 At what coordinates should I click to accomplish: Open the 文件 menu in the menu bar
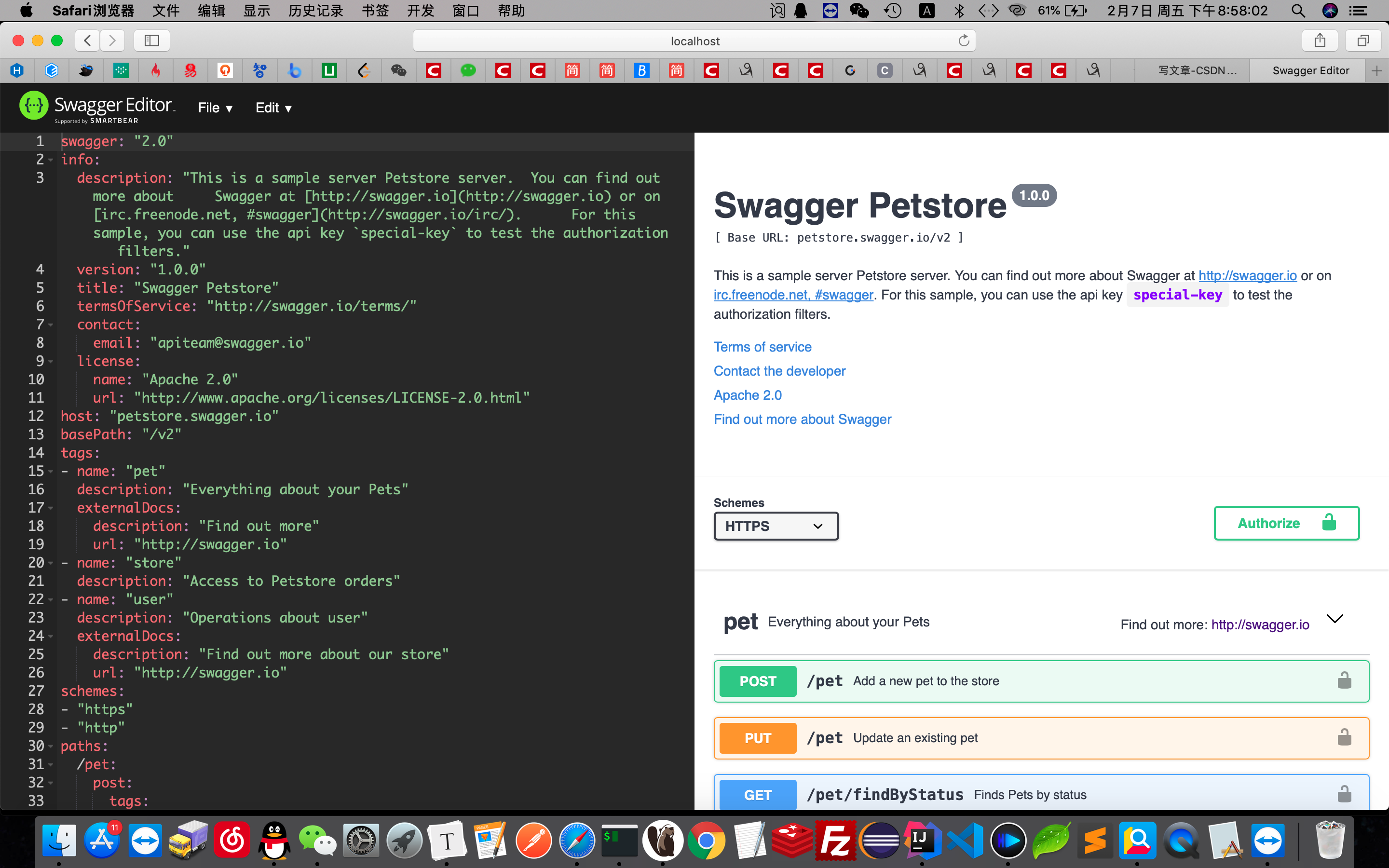coord(166,11)
